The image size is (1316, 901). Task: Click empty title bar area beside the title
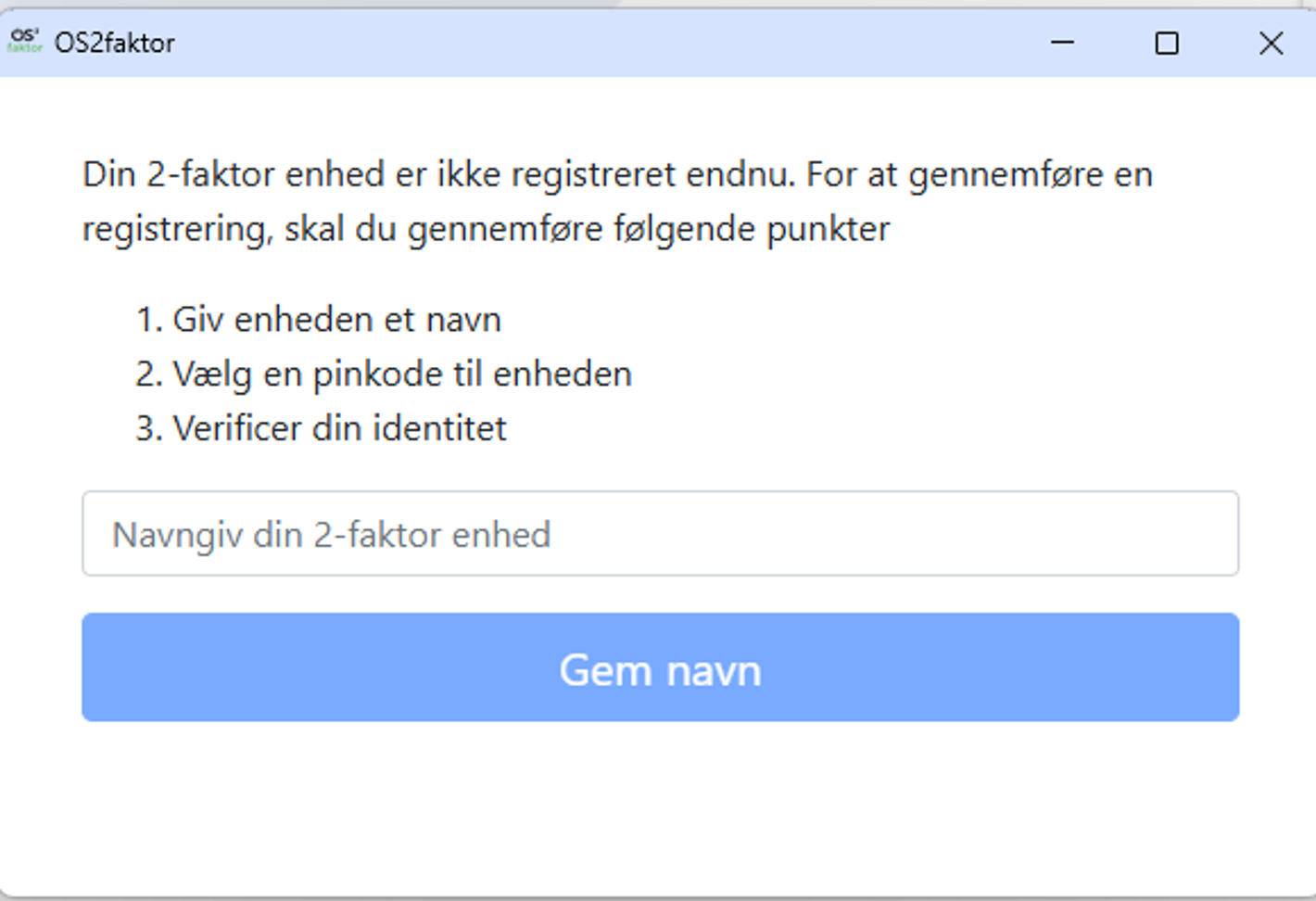tap(602, 43)
